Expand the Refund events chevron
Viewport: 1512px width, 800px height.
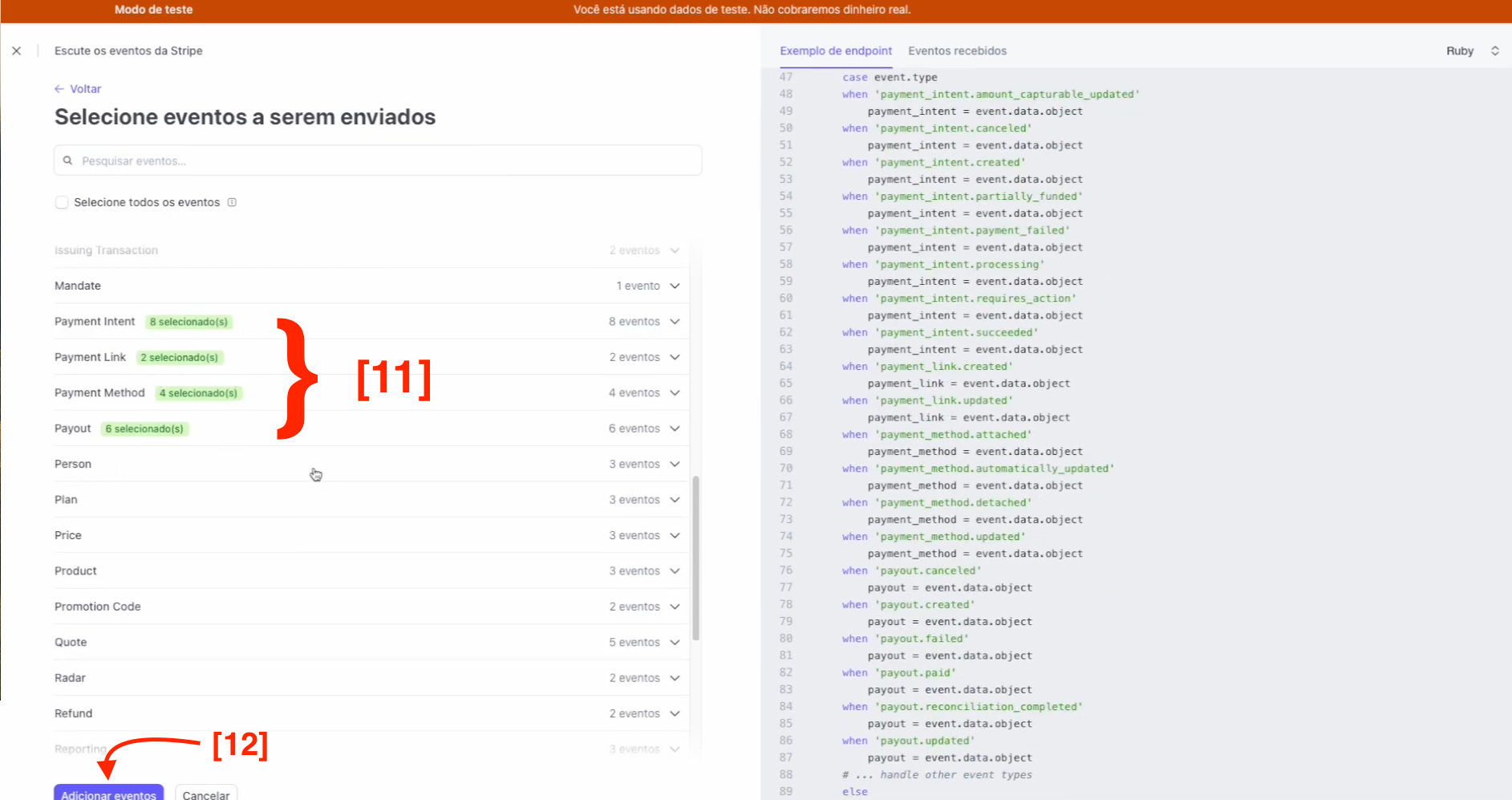675,713
